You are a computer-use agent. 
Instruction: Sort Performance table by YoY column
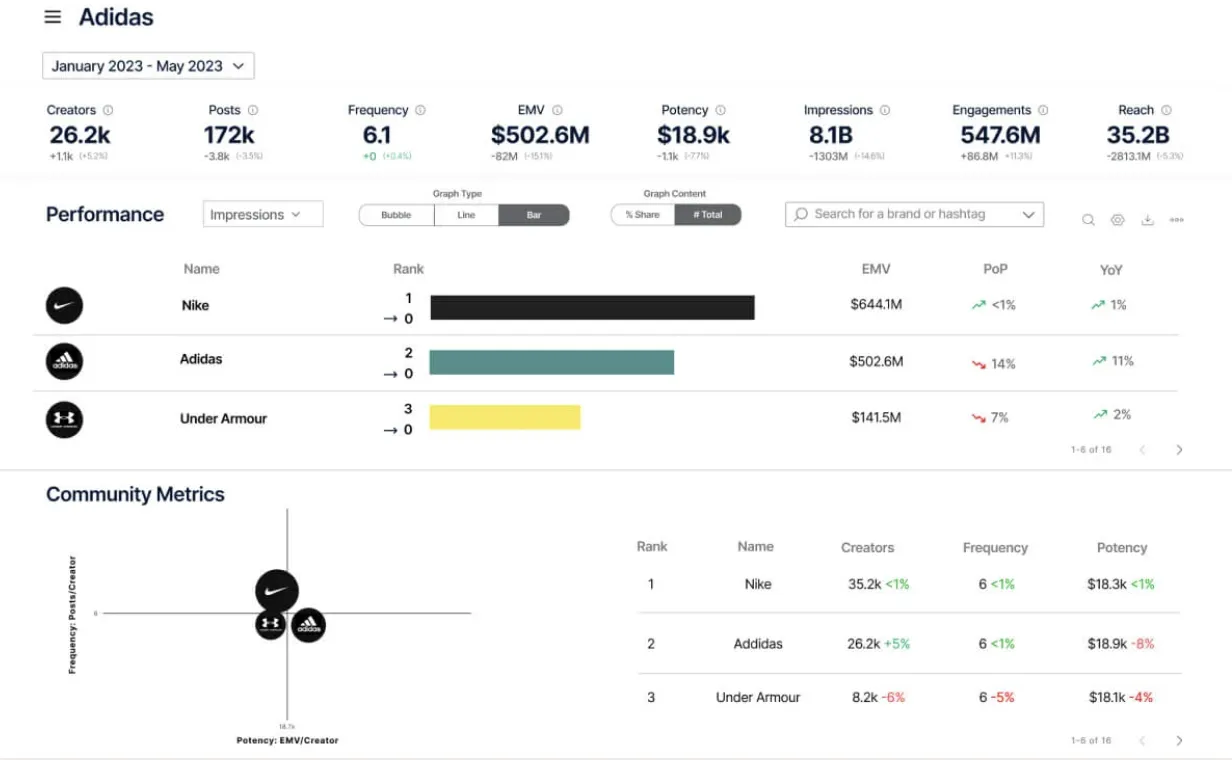tap(1112, 269)
